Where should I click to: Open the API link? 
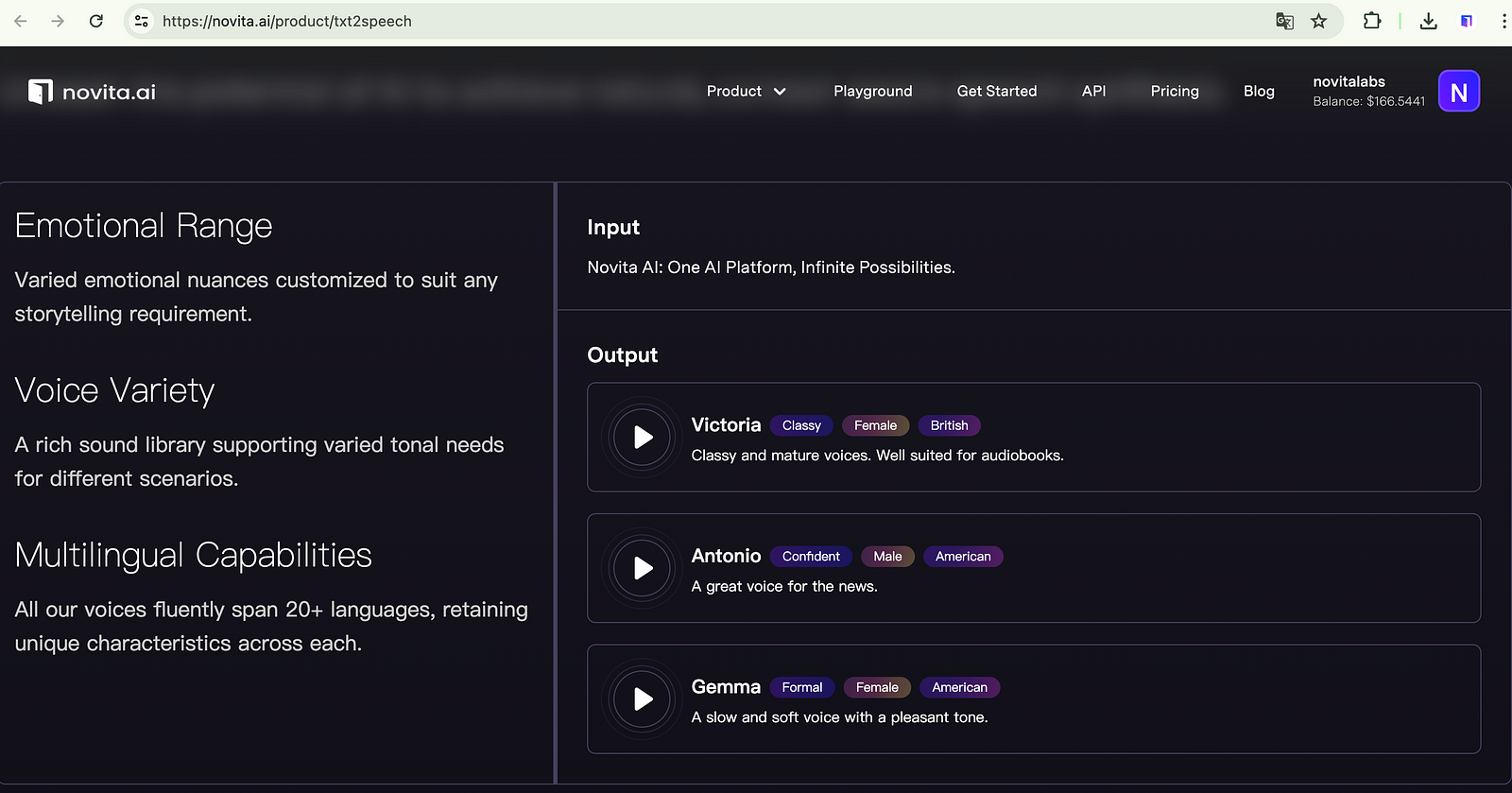pyautogui.click(x=1093, y=92)
